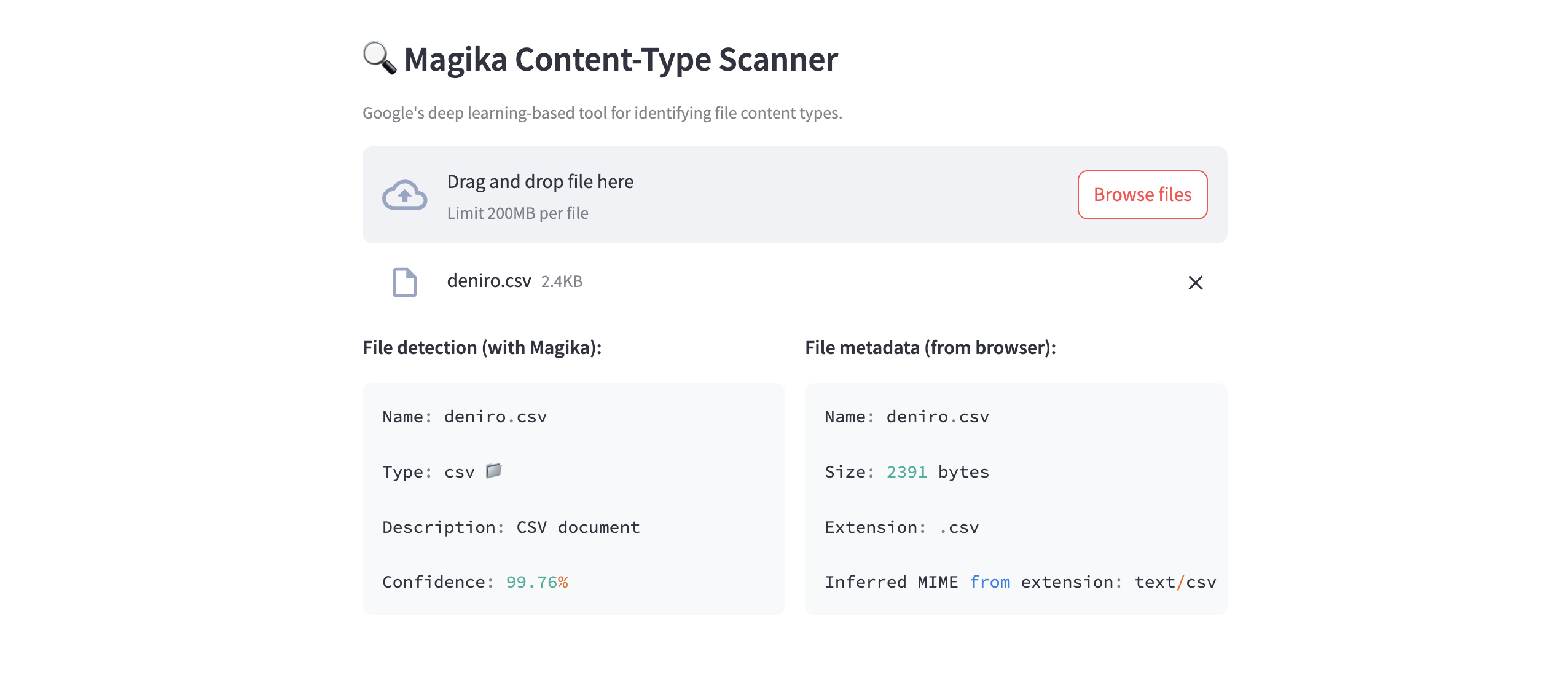Image resolution: width=1568 pixels, height=681 pixels.
Task: Click the csv type emoji in File detection
Action: [x=493, y=471]
